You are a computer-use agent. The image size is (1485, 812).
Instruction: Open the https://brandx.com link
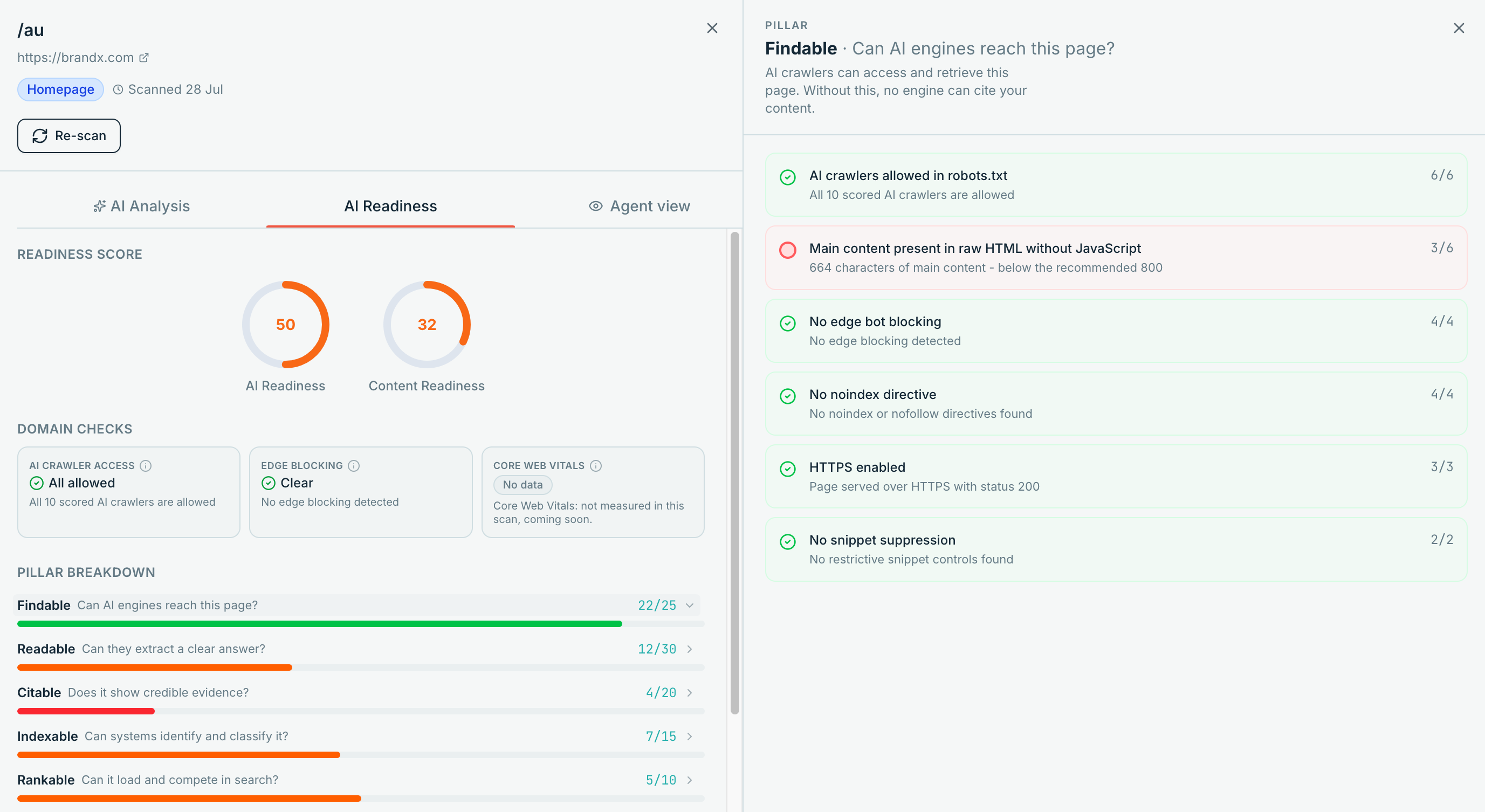pyautogui.click(x=75, y=58)
